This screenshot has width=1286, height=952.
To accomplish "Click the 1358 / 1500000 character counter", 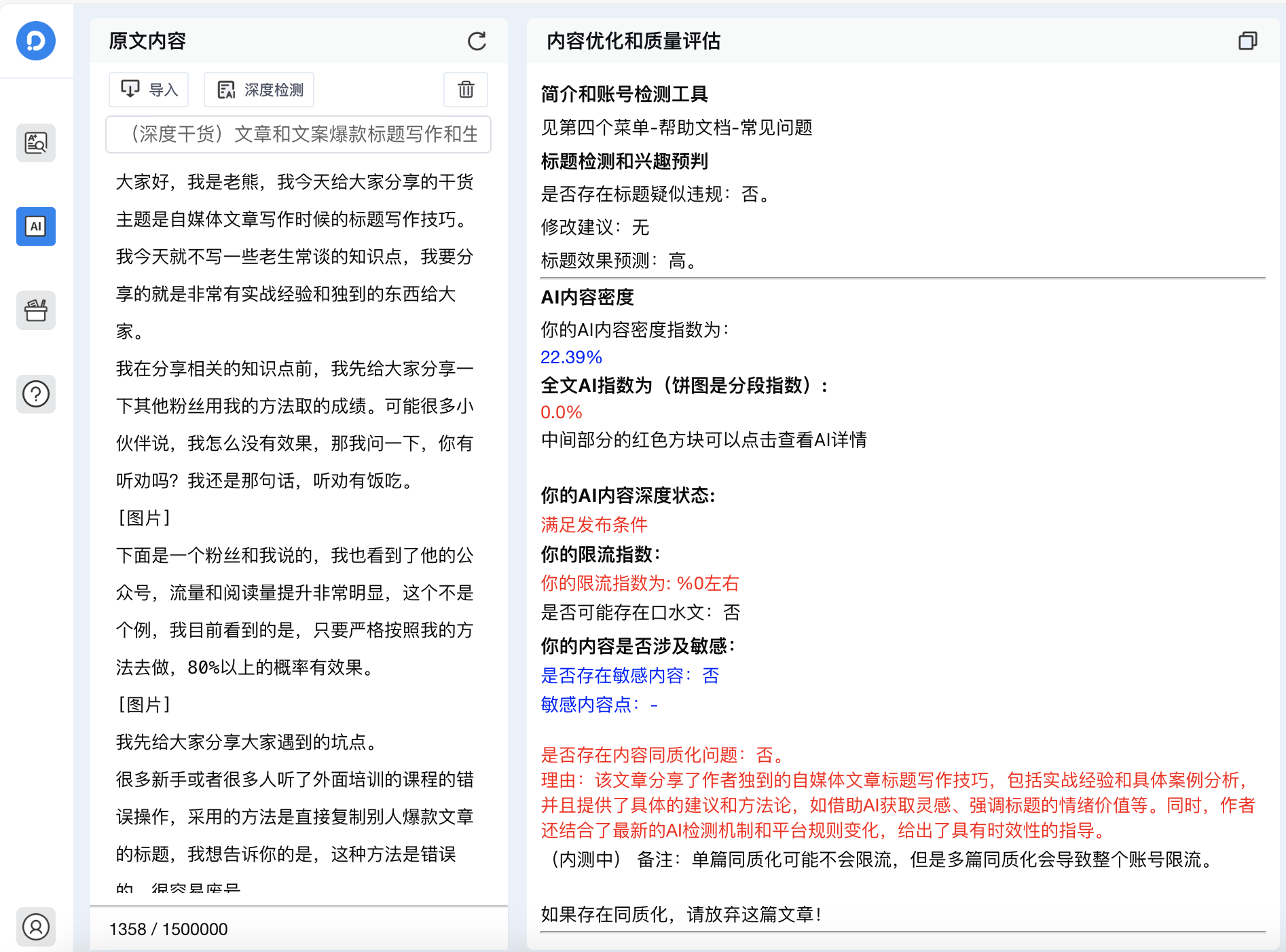I will point(168,929).
